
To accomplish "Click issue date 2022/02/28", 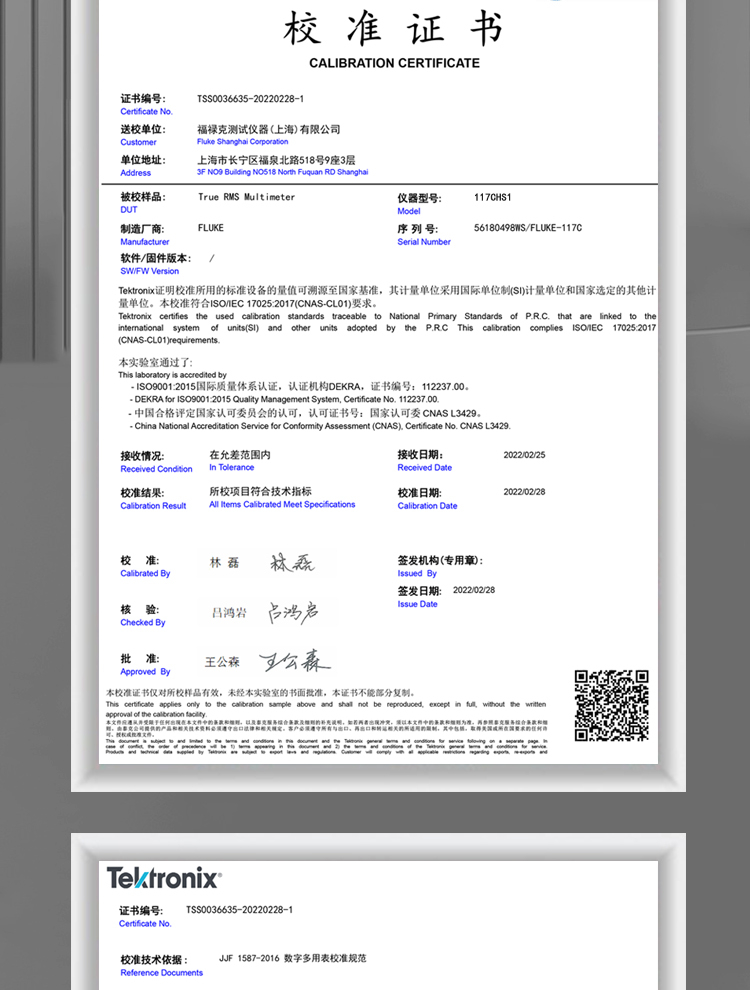I will [x=474, y=590].
